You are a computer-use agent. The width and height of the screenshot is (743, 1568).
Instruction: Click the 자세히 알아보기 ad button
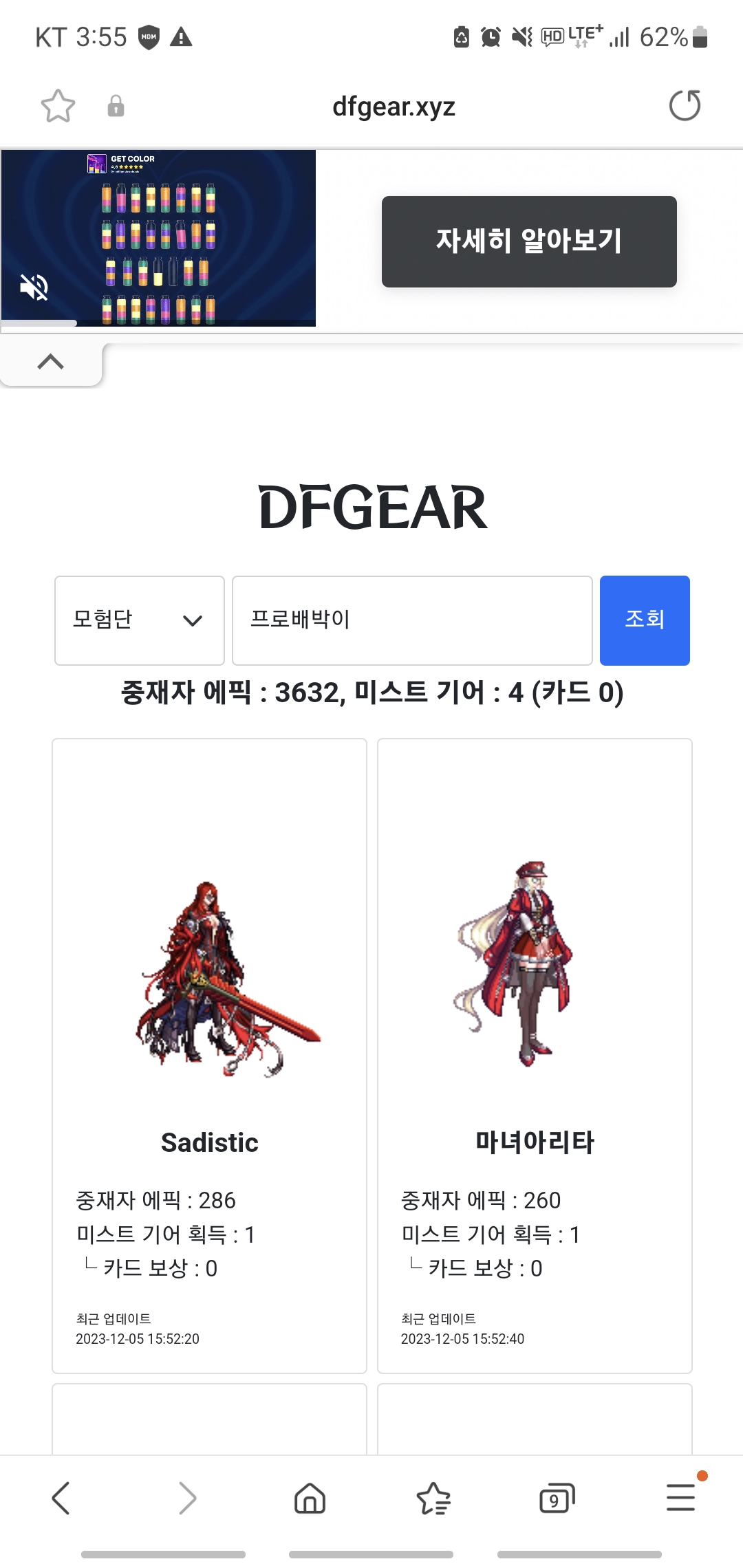(x=529, y=241)
